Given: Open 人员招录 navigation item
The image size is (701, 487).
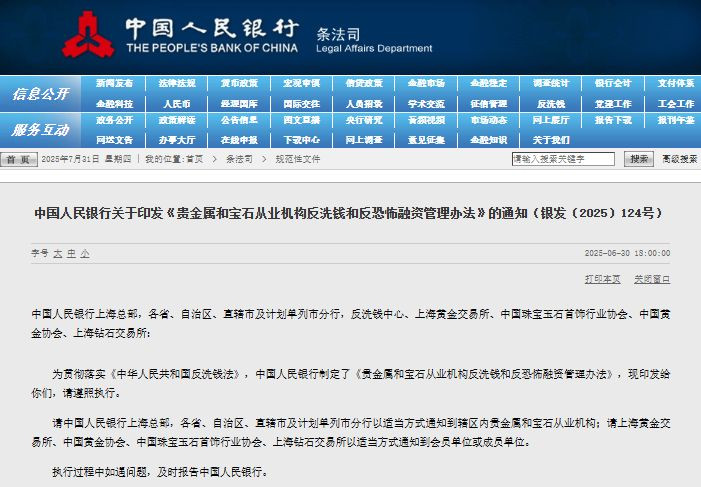Looking at the screenshot, I should pos(364,104).
